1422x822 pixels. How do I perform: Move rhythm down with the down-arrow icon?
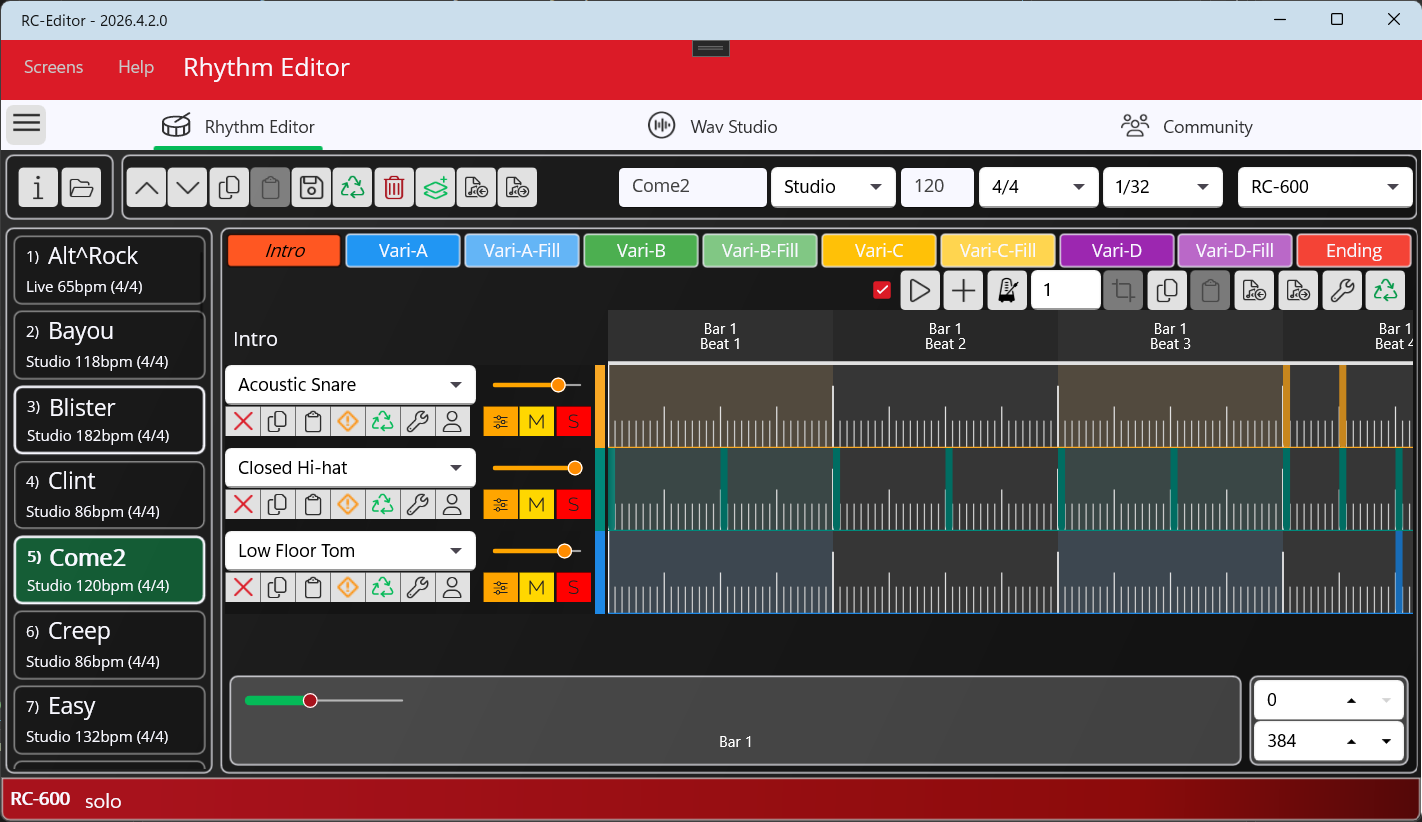tap(188, 187)
